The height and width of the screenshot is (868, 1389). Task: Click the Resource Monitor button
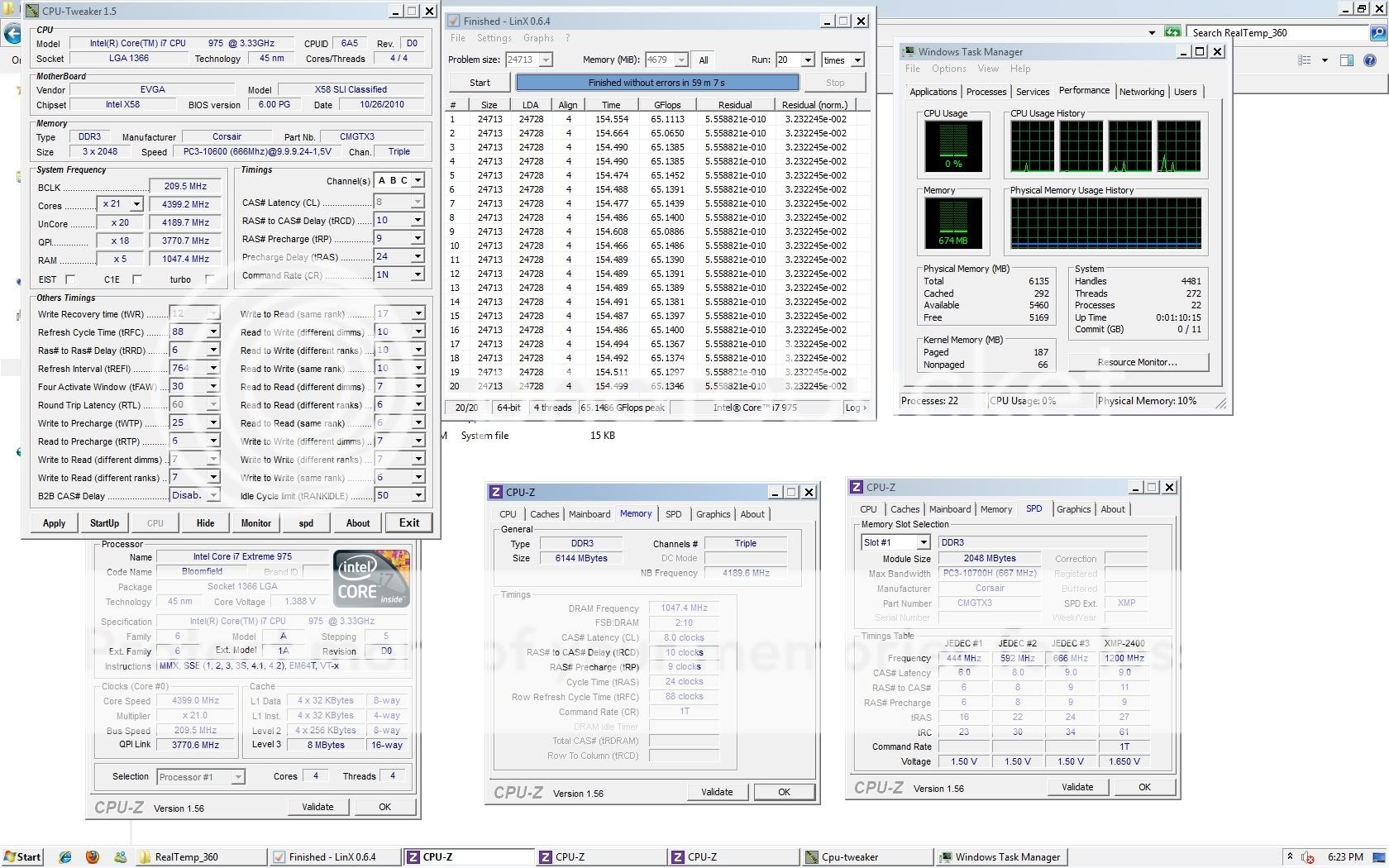pyautogui.click(x=1138, y=362)
